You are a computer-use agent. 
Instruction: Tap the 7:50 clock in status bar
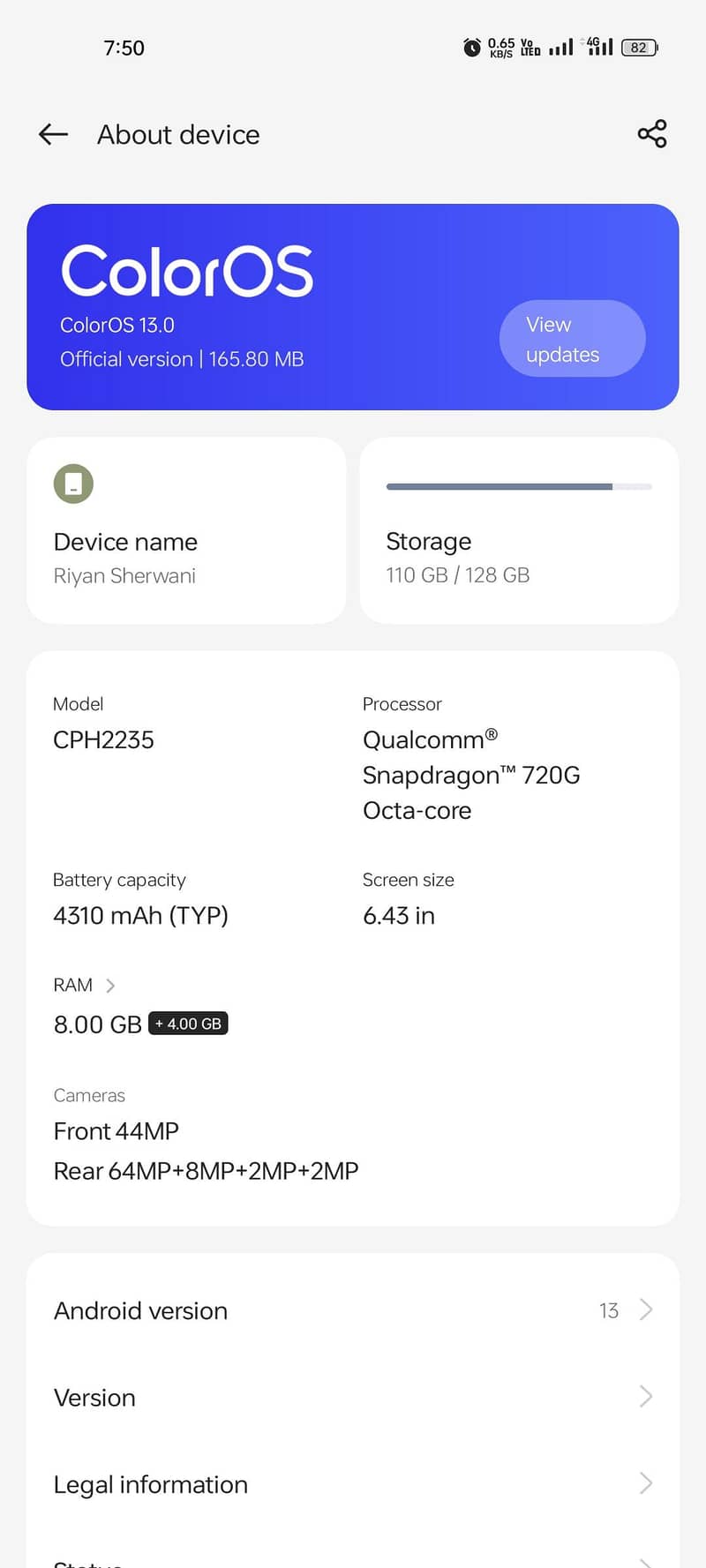[124, 48]
